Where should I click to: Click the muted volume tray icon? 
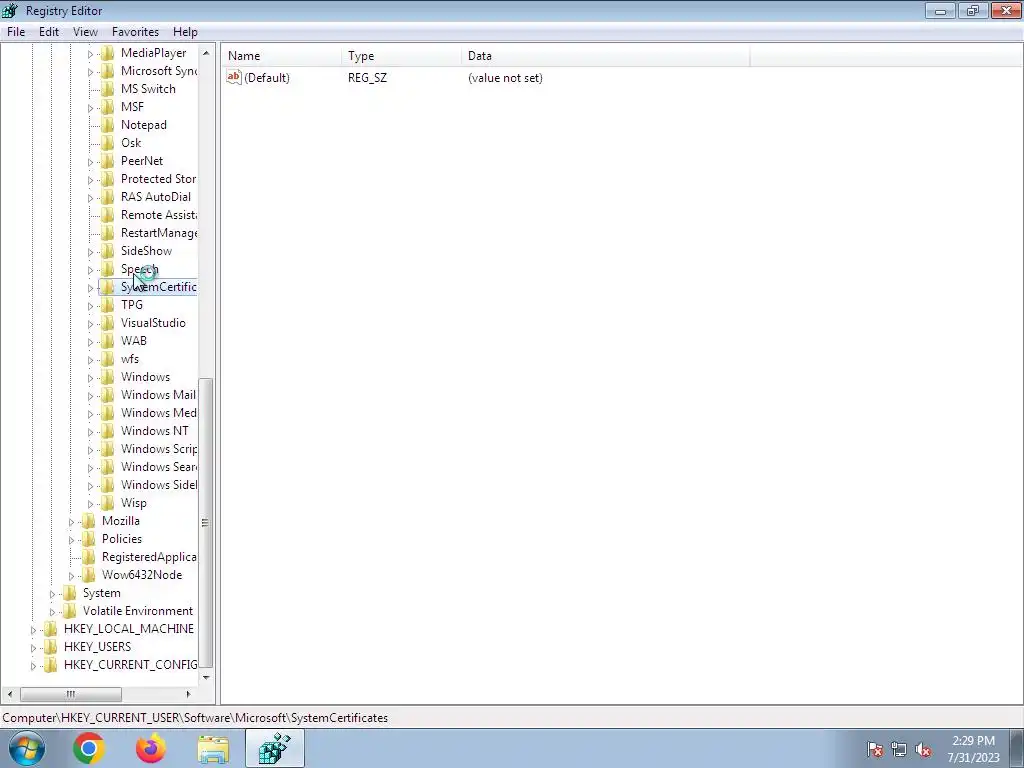click(923, 750)
